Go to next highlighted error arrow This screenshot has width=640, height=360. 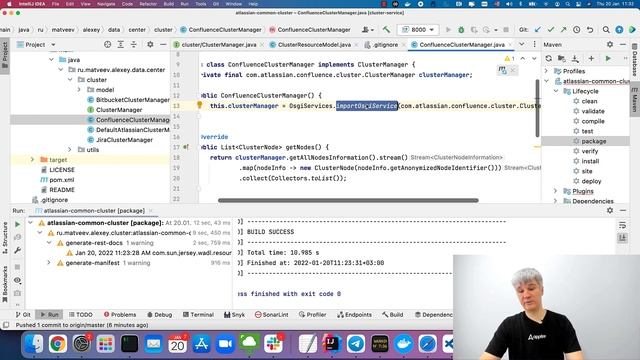tap(534, 59)
